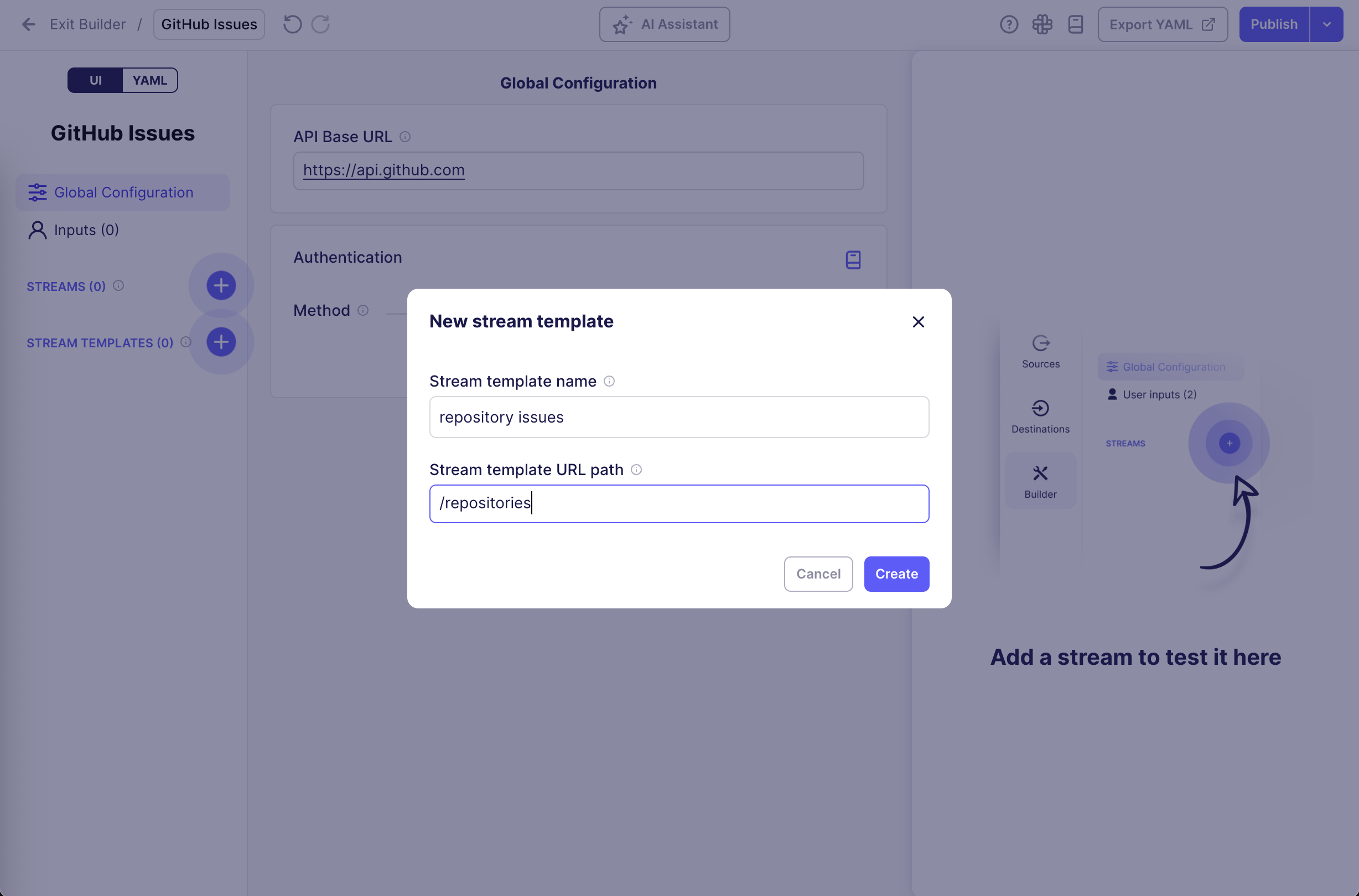Switch to the UI view
This screenshot has width=1359, height=896.
pos(96,81)
